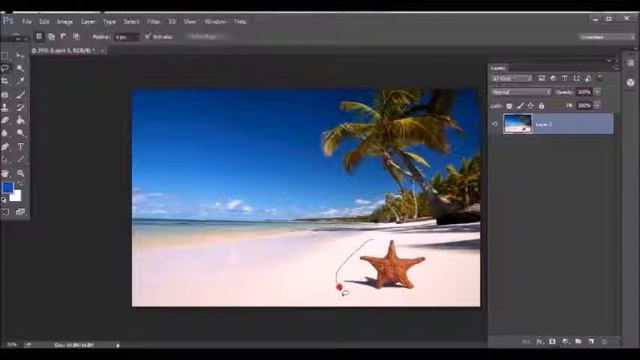Screen dimensions: 640x360
Task: Choose Subtract from Selection mode
Action: 63,36
